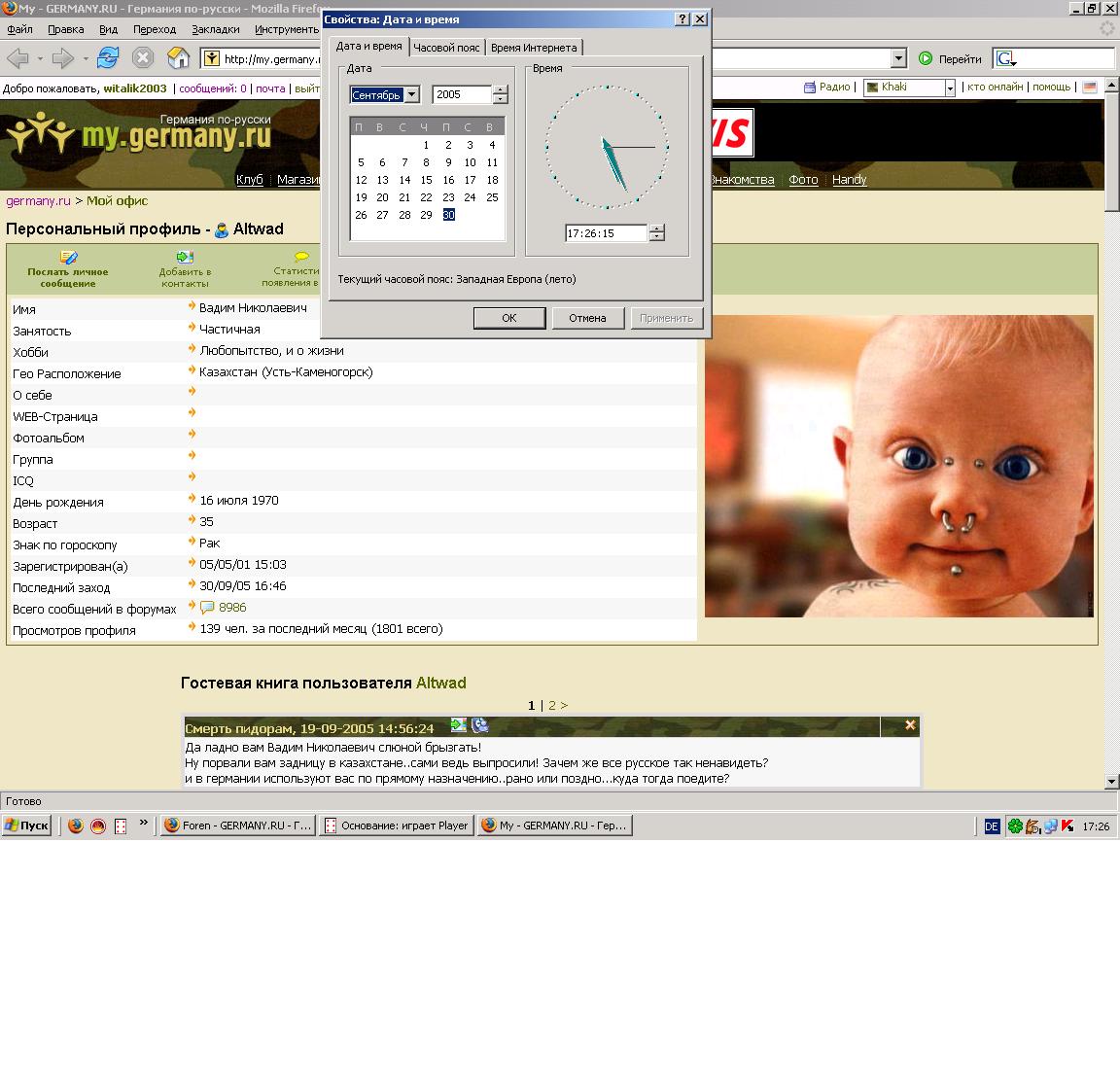The height and width of the screenshot is (1089, 1120).
Task: Click the time field showing 17:26:15
Action: click(x=605, y=233)
